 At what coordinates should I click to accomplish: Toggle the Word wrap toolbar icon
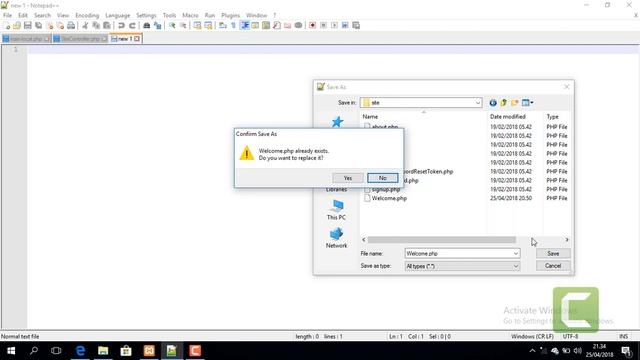point(222,25)
